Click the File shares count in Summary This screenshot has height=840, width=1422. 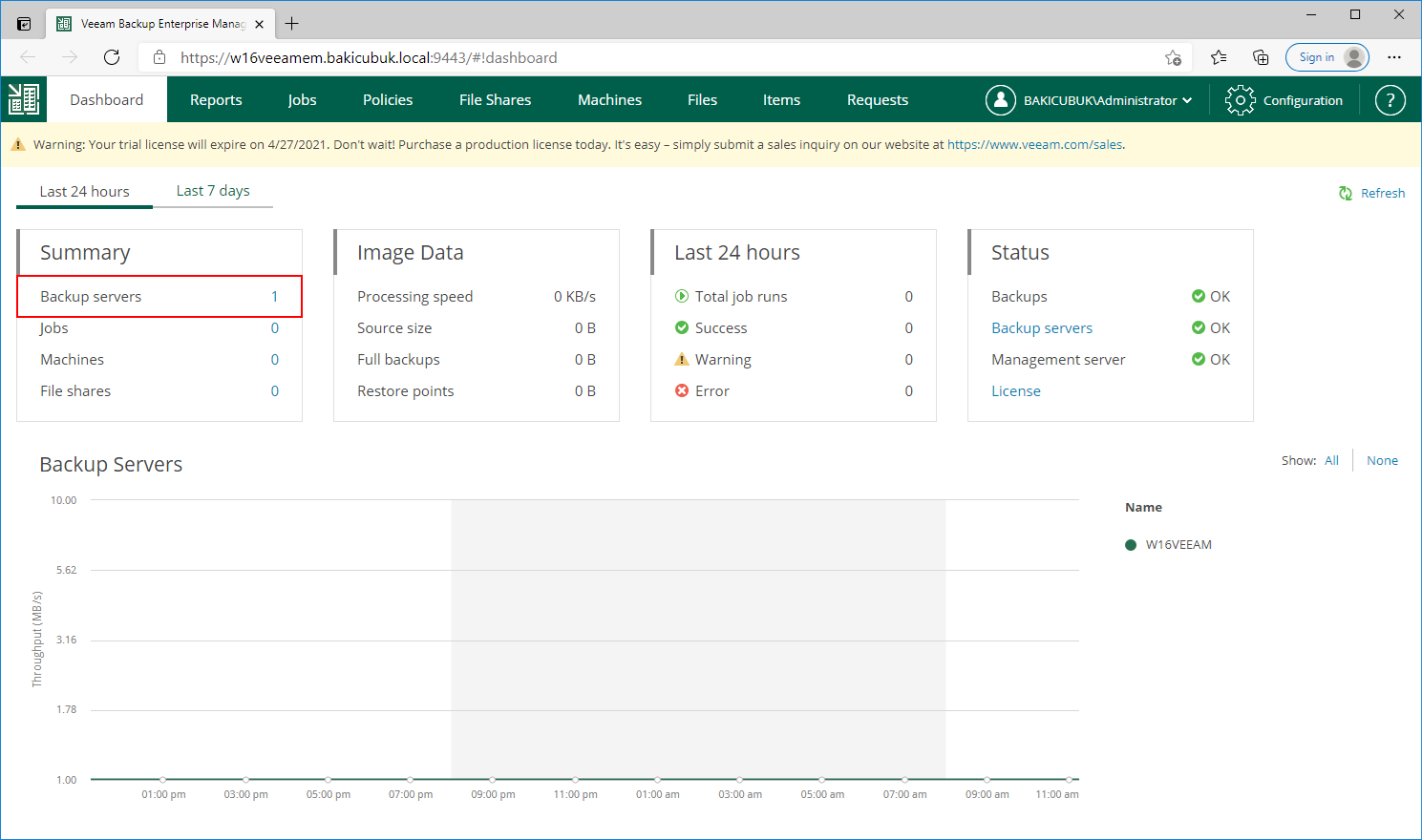pos(275,390)
